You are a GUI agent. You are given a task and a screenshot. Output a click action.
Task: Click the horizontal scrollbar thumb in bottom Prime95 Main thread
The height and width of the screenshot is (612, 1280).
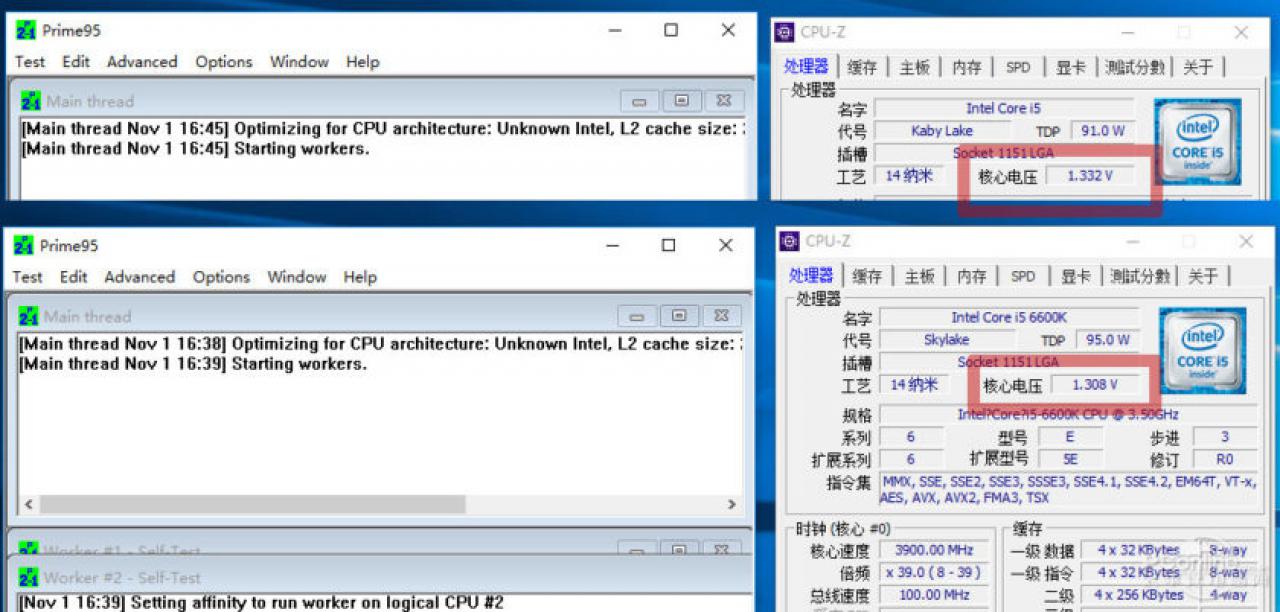coord(252,504)
